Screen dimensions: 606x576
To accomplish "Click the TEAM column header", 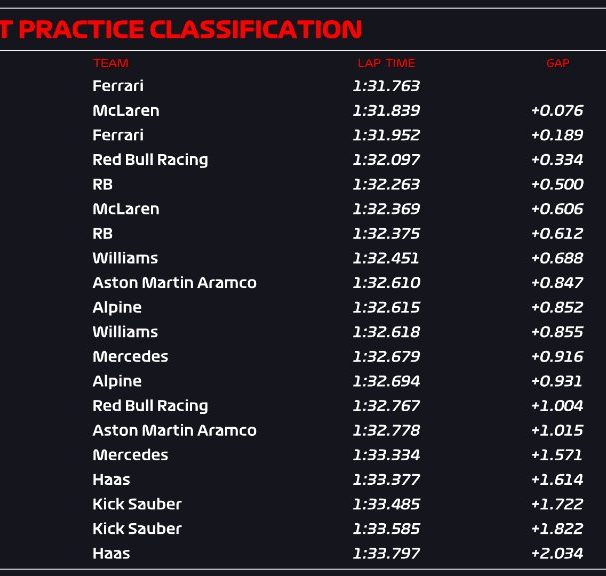I will (111, 63).
